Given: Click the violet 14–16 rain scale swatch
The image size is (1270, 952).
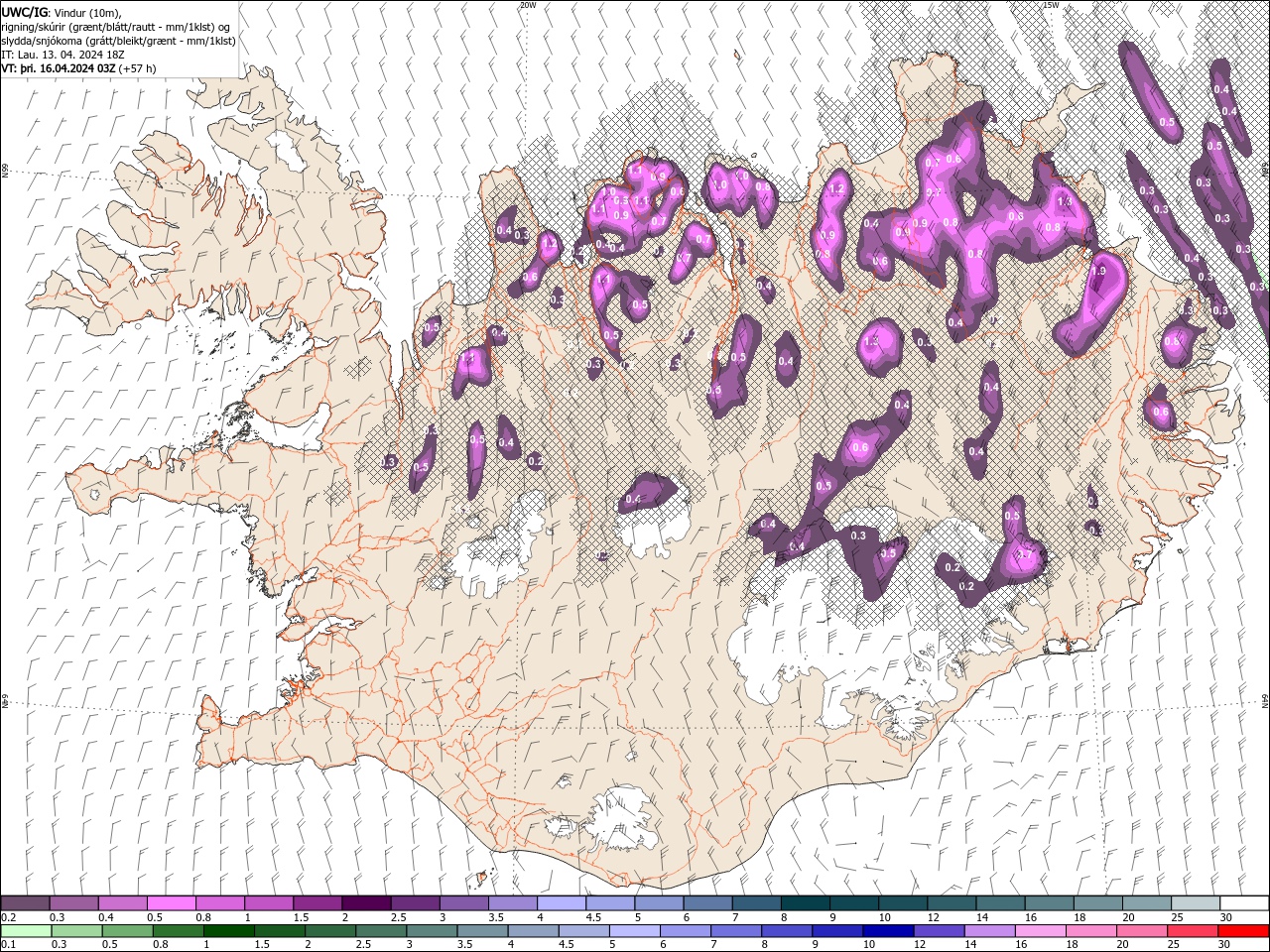Looking at the screenshot, I should [990, 930].
